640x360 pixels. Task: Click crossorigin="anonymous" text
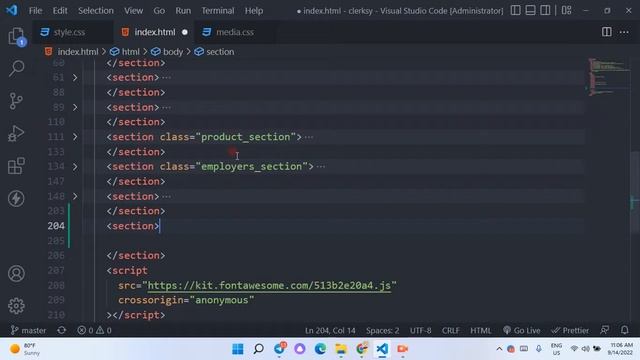186,300
